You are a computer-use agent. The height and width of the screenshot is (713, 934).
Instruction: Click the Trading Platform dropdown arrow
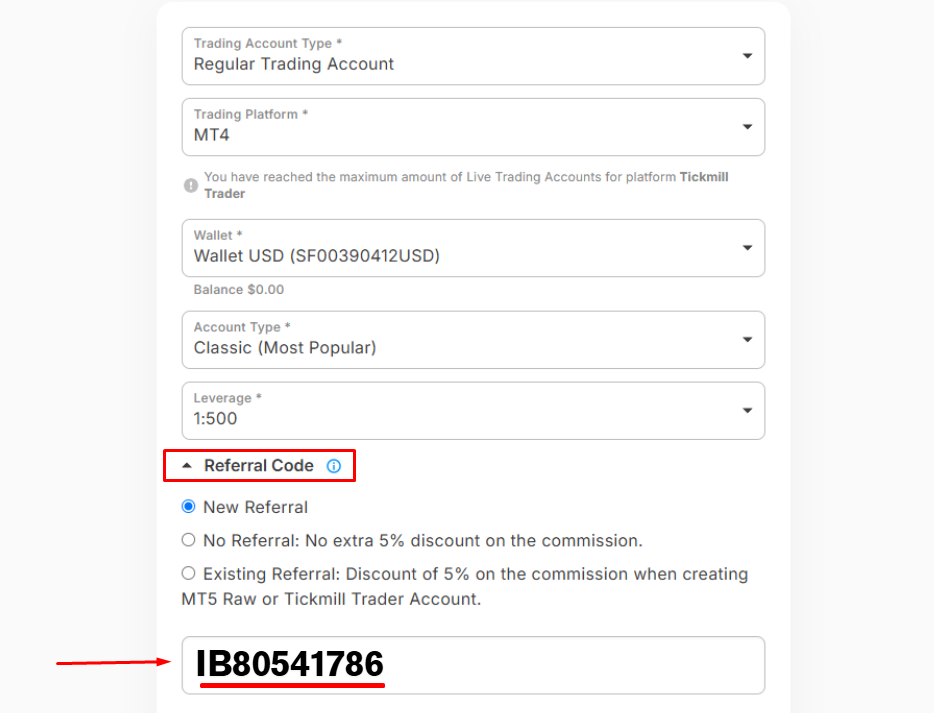(x=747, y=127)
